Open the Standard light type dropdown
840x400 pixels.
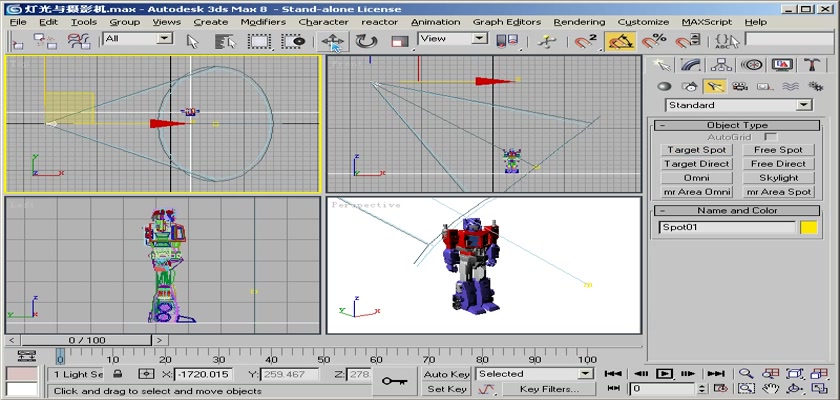[x=739, y=105]
